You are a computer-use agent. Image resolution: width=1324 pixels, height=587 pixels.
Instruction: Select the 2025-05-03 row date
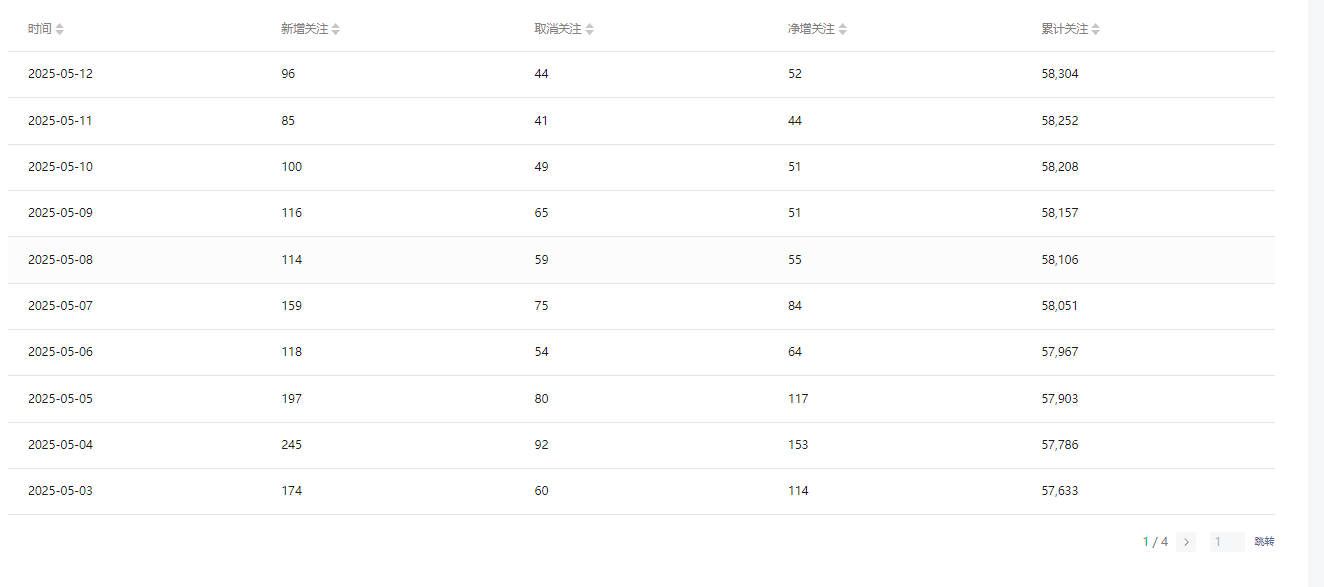click(x=60, y=491)
